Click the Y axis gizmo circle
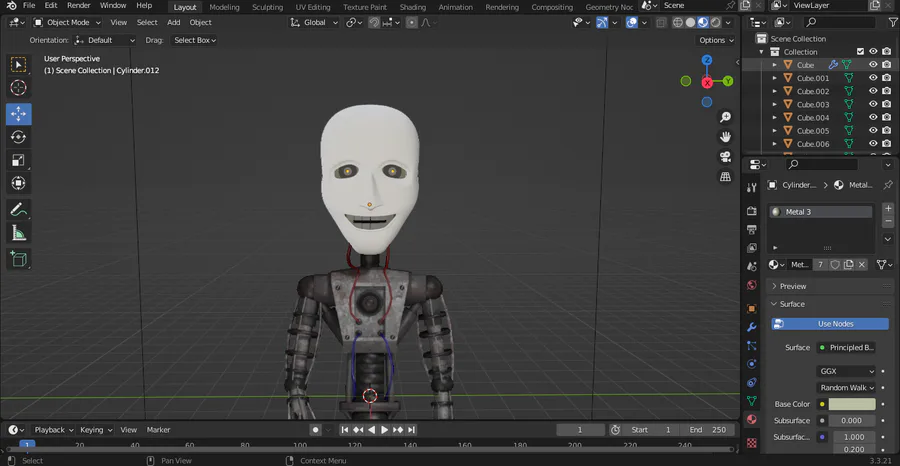 (x=728, y=81)
